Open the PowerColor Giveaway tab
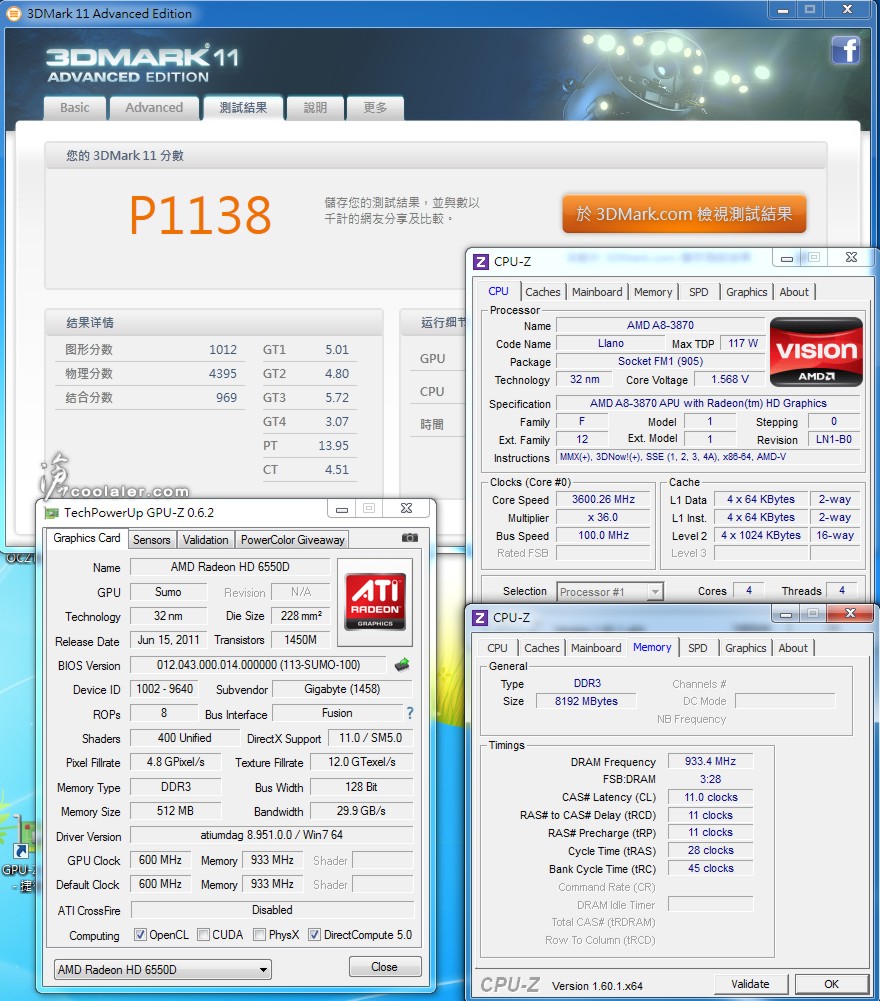 point(292,539)
